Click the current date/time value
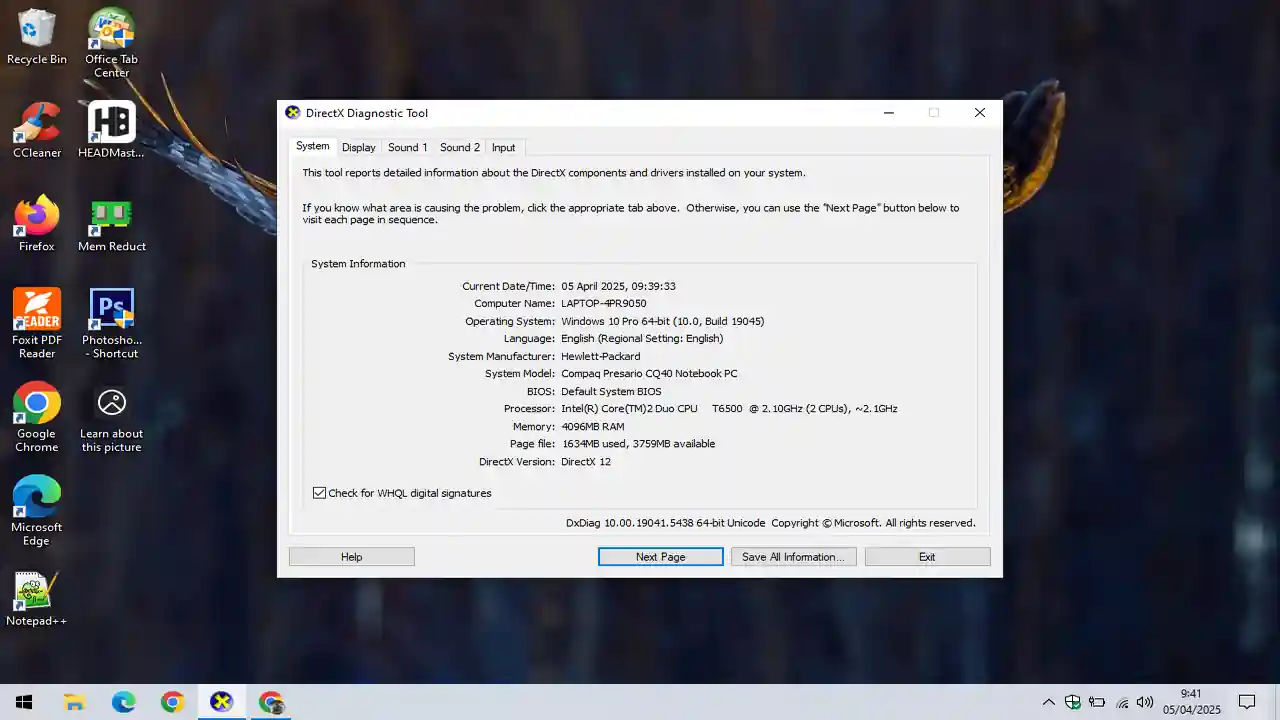 pyautogui.click(x=619, y=286)
